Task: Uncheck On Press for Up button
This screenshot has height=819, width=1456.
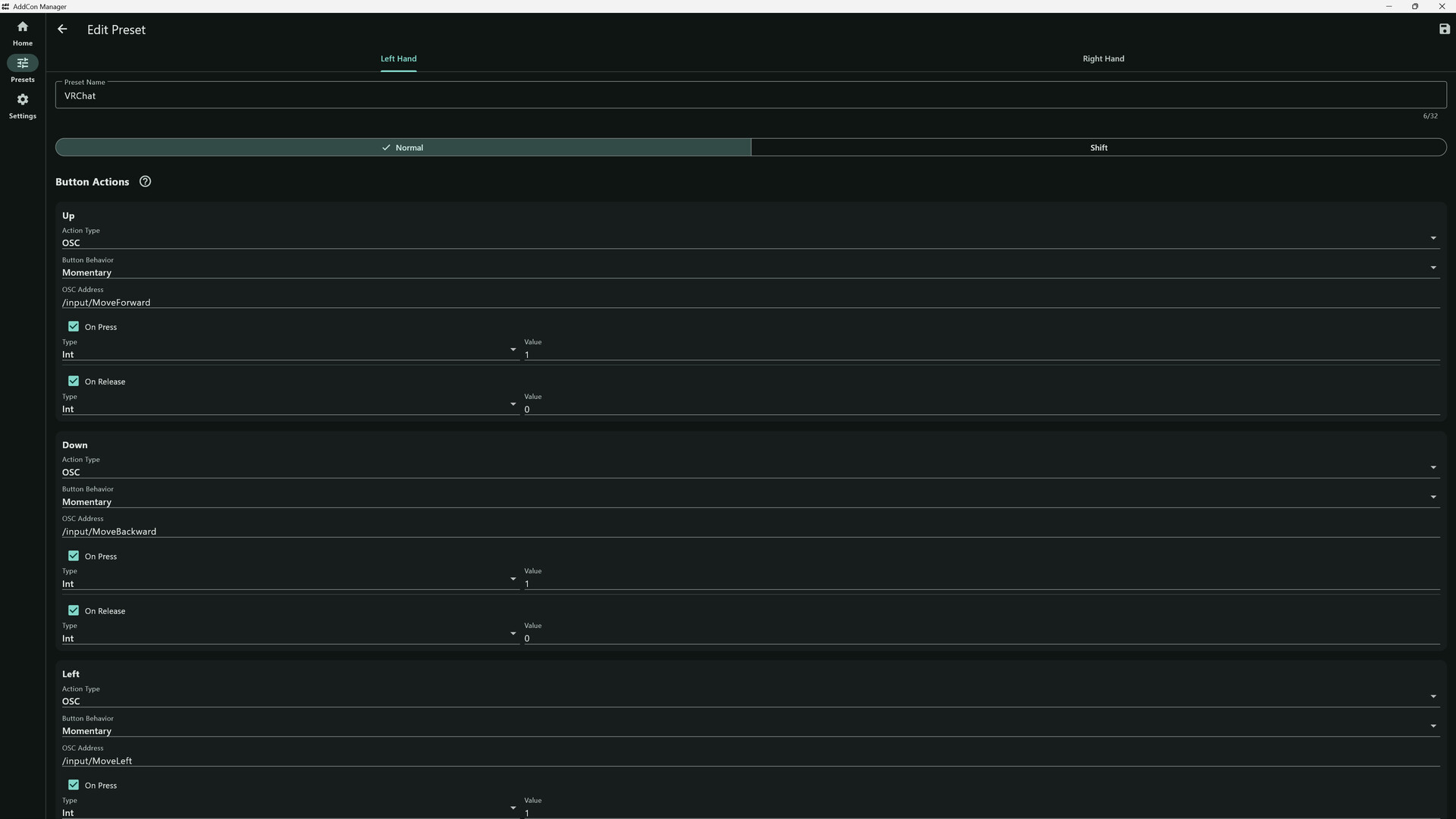Action: point(74,327)
